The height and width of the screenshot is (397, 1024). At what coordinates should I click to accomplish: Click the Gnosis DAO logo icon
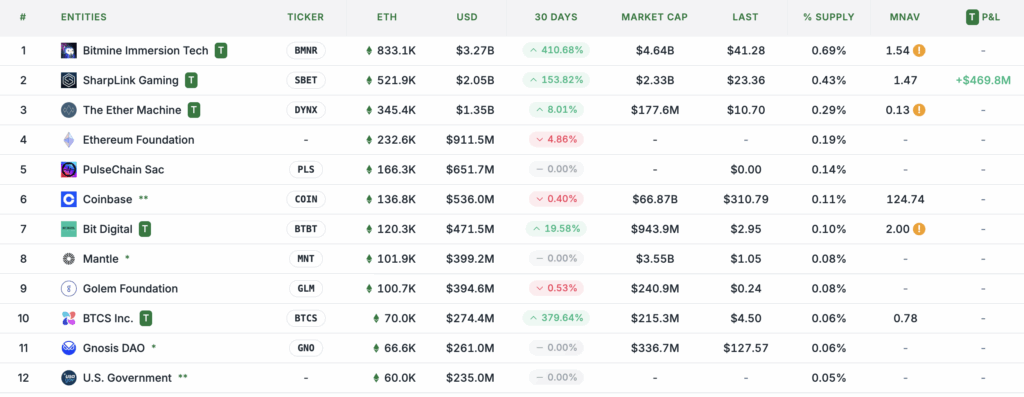coord(69,348)
